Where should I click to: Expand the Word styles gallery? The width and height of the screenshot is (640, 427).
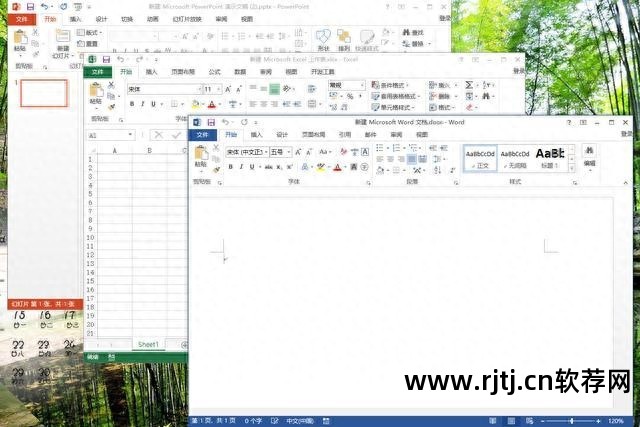point(572,168)
